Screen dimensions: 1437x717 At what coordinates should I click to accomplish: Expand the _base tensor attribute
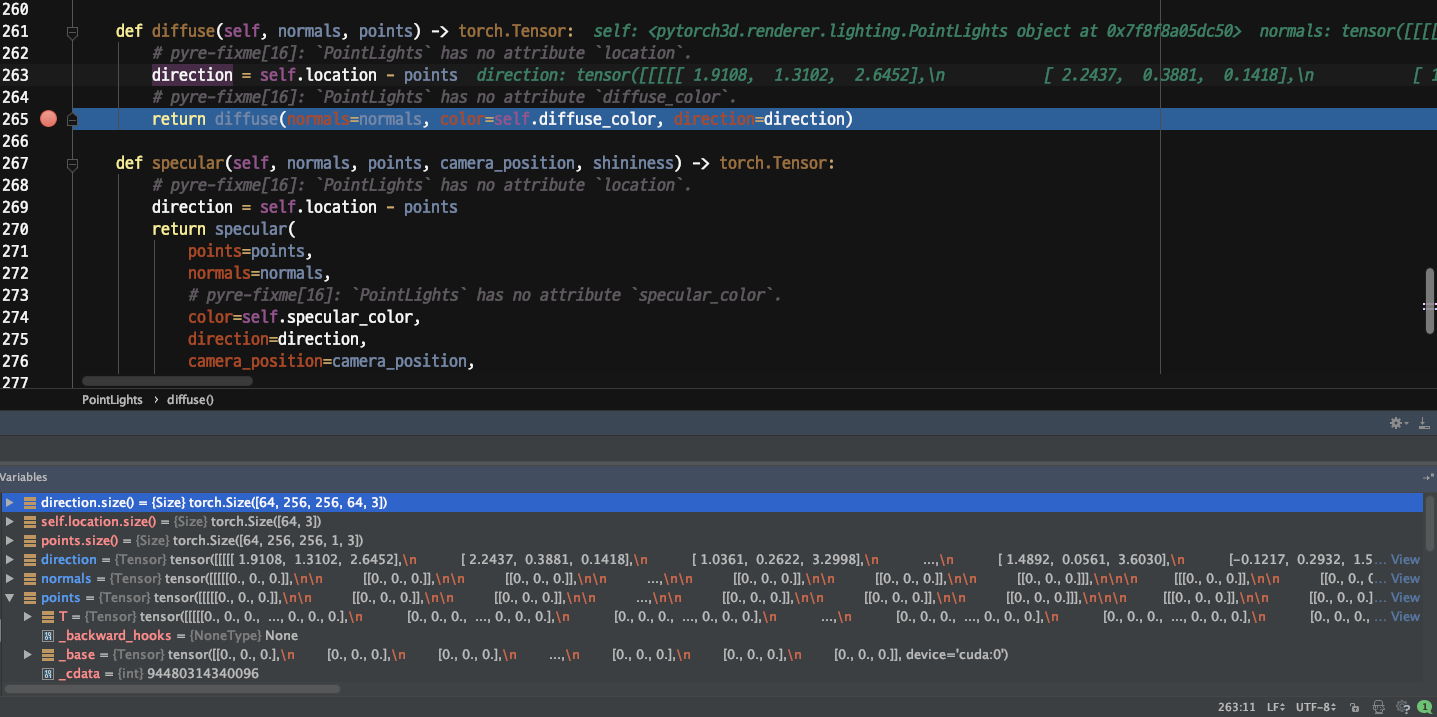(29, 654)
